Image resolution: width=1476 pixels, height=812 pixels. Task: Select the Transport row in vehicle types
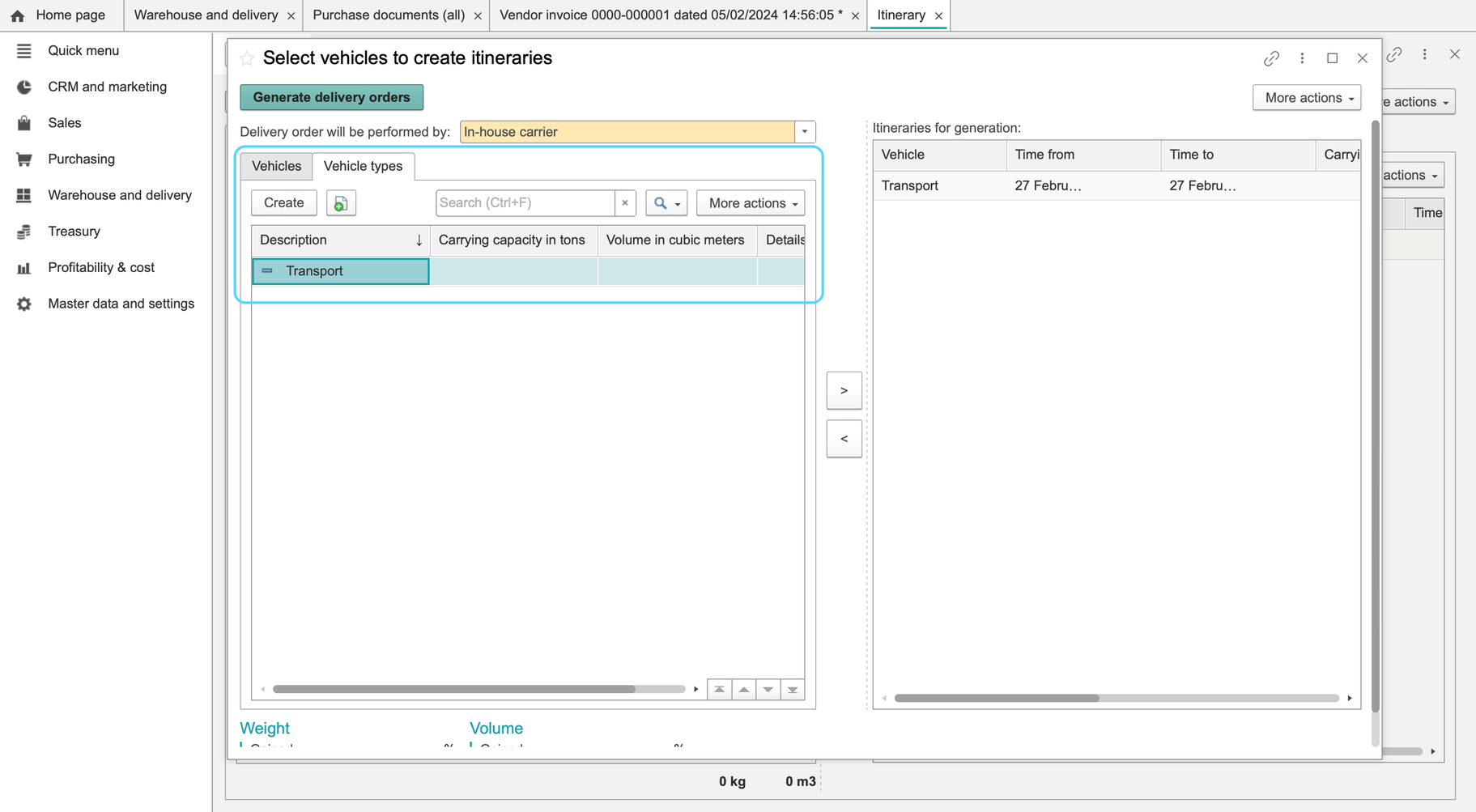(x=528, y=271)
